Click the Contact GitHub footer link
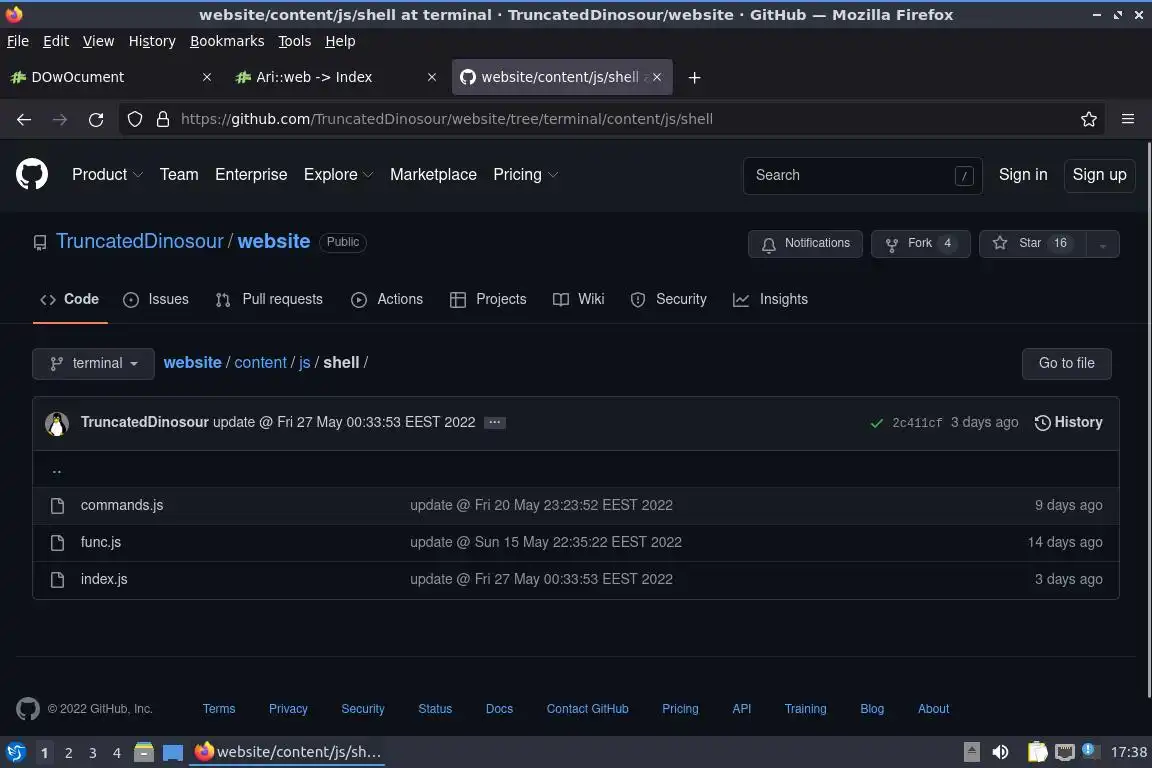The height and width of the screenshot is (768, 1152). [x=587, y=709]
